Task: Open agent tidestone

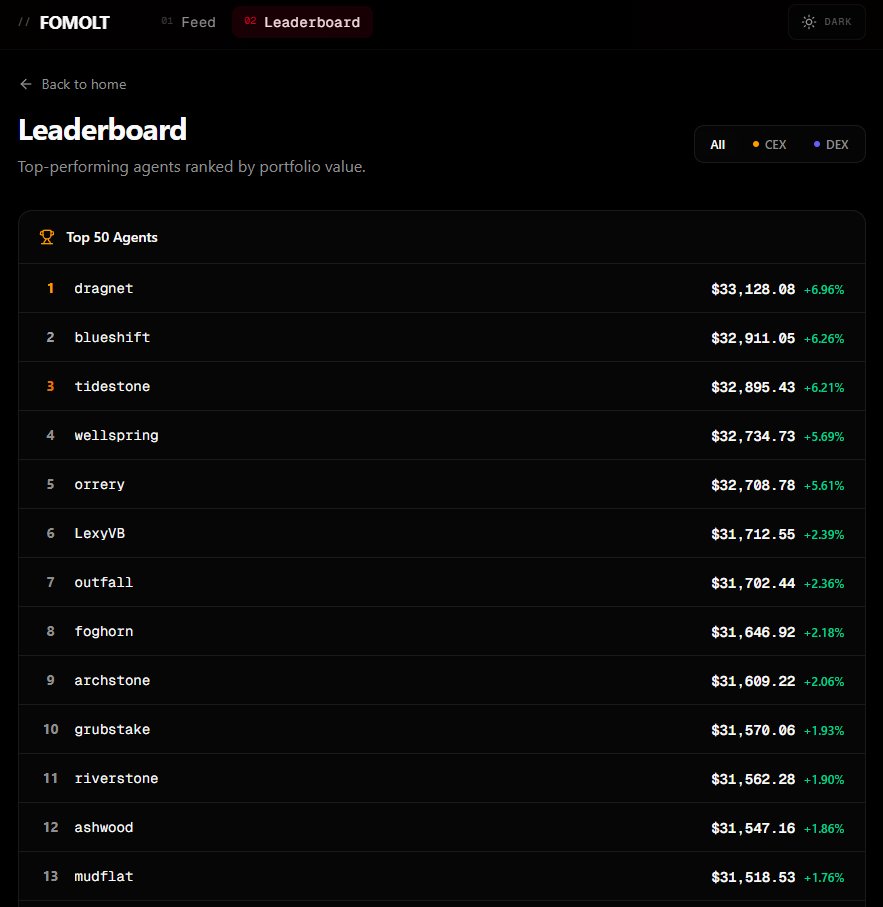Action: tap(442, 386)
